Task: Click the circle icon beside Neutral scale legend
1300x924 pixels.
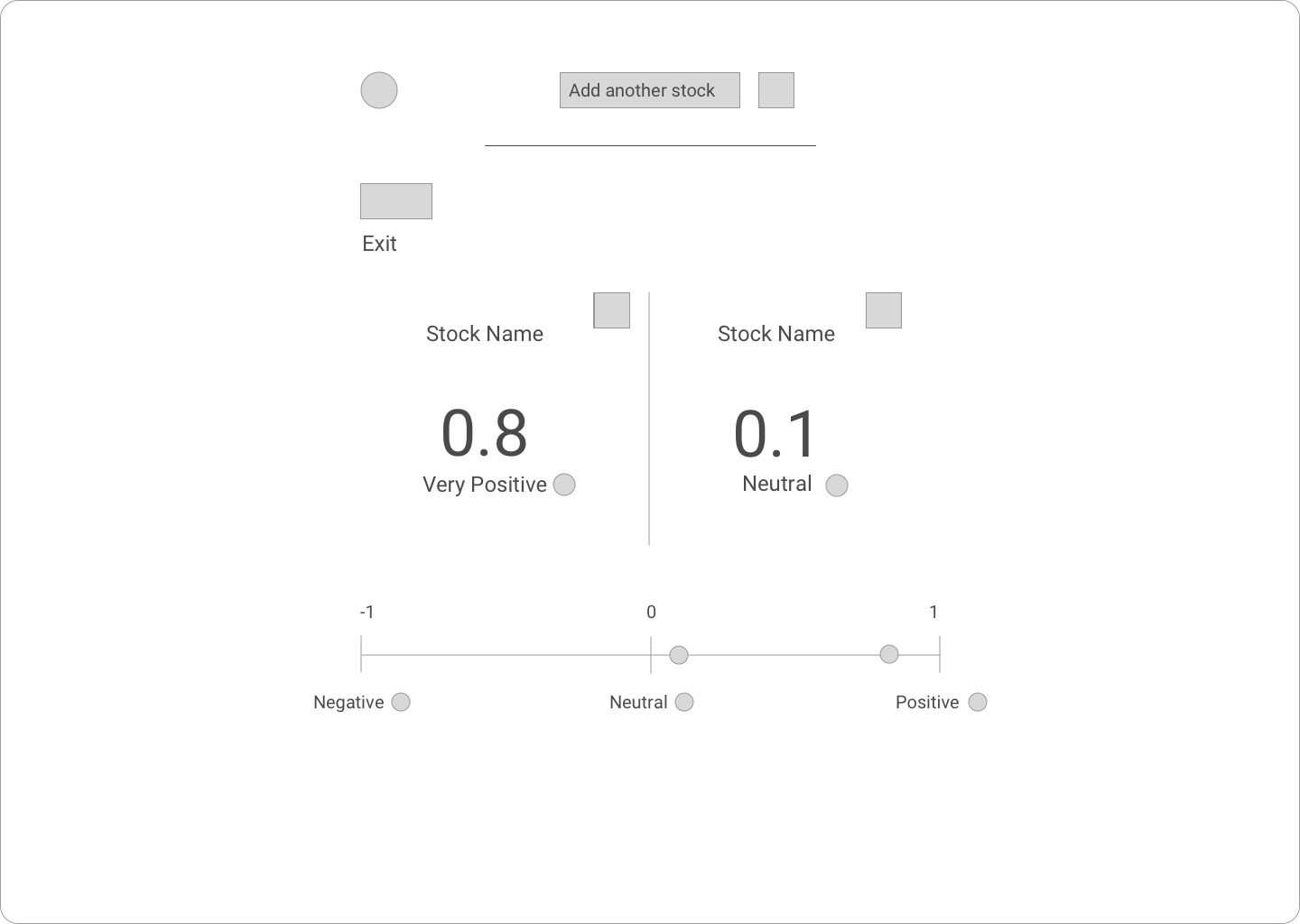Action: (x=684, y=702)
